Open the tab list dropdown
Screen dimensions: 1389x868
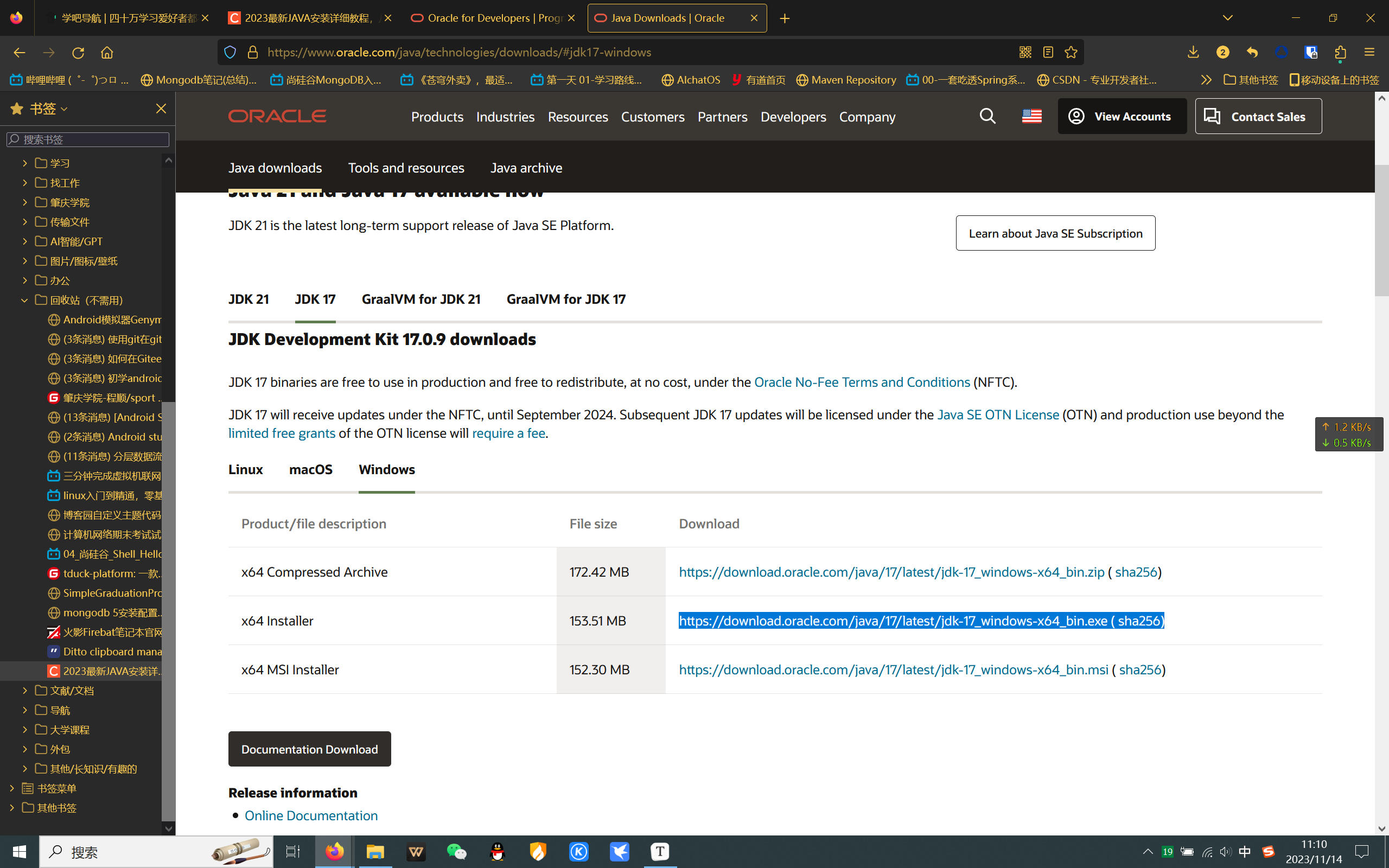(x=1227, y=18)
